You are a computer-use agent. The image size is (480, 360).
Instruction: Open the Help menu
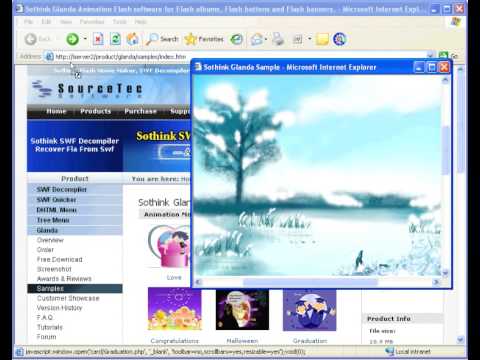(141, 22)
